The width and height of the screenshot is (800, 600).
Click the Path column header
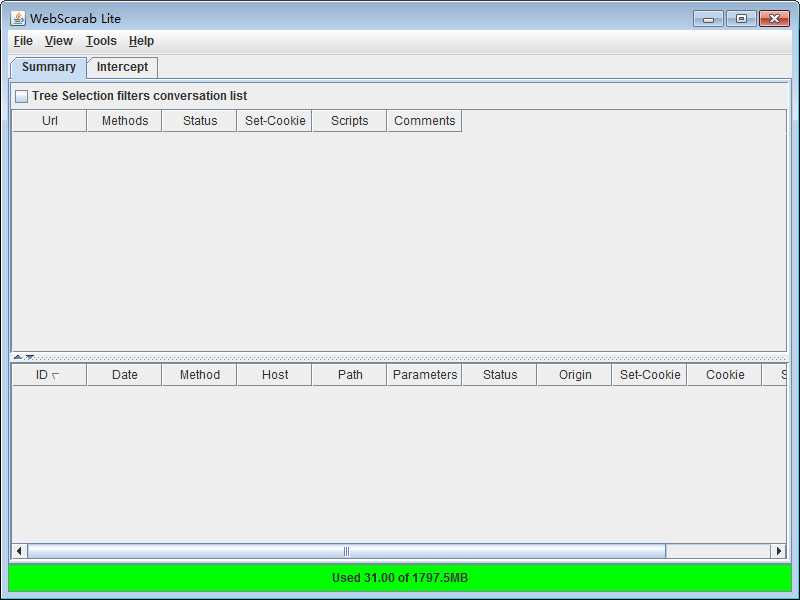[349, 375]
